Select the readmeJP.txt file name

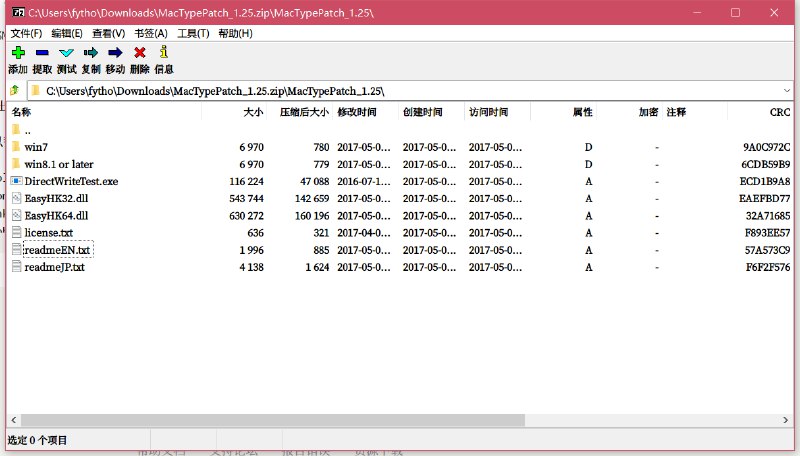(55, 267)
